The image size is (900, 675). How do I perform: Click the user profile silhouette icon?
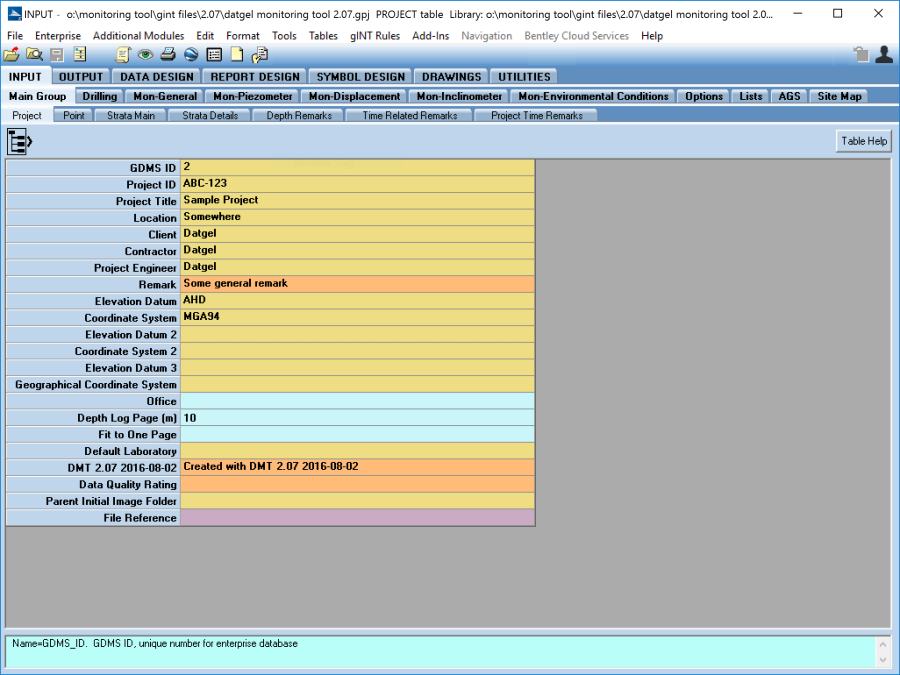point(883,55)
